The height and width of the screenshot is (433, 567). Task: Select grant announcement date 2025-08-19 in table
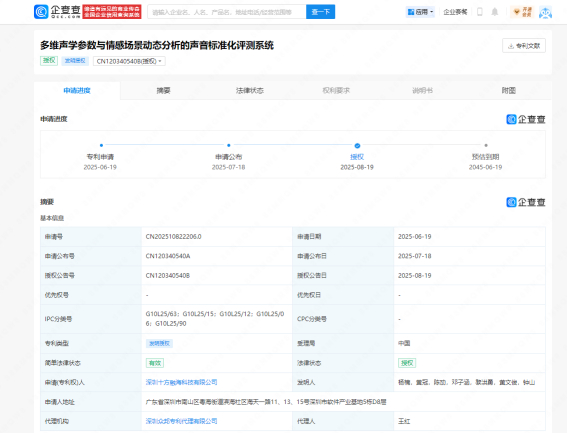pos(415,276)
